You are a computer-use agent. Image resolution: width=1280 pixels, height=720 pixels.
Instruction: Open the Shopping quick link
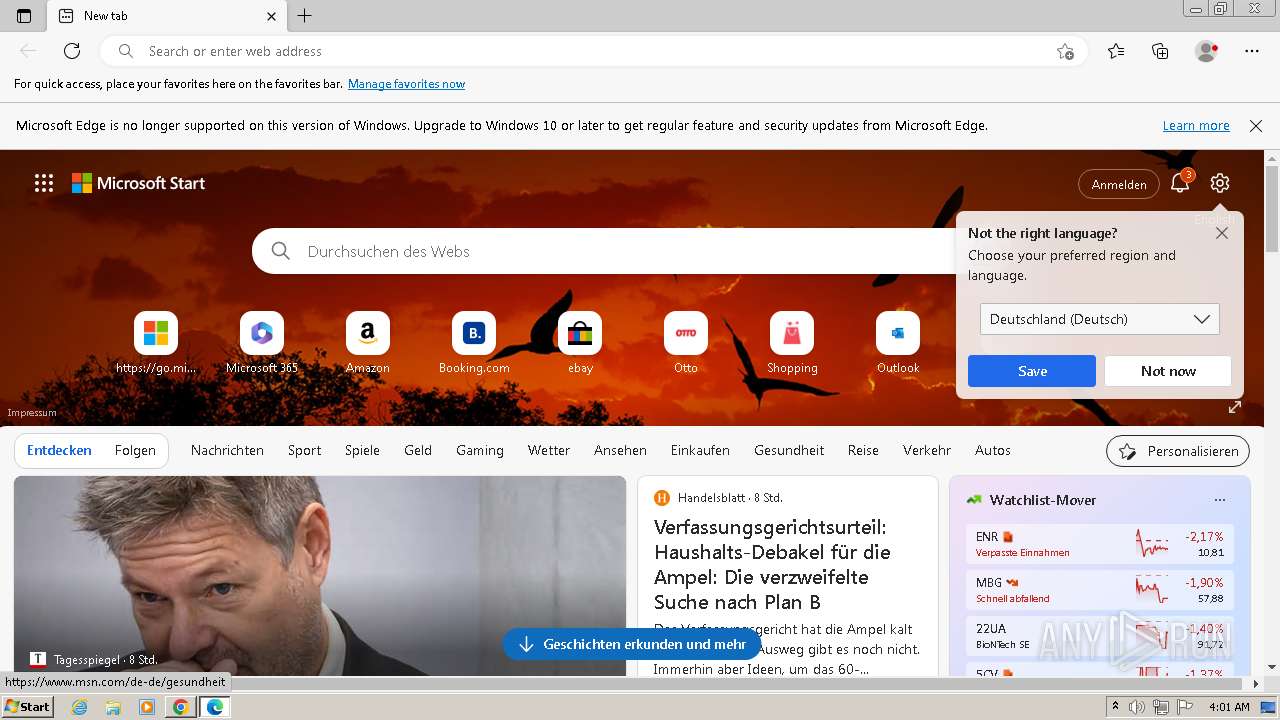point(792,344)
